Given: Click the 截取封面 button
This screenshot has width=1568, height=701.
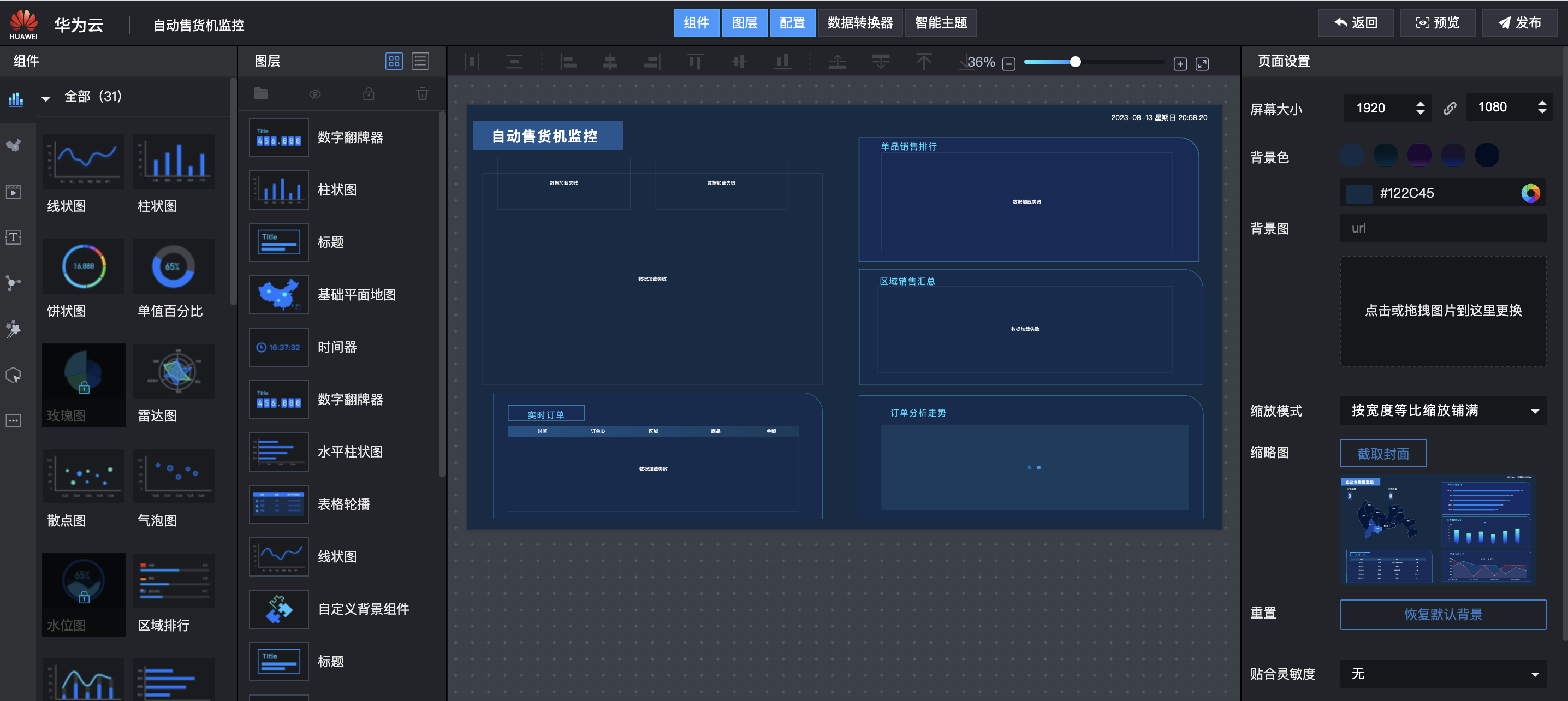Looking at the screenshot, I should [1382, 453].
